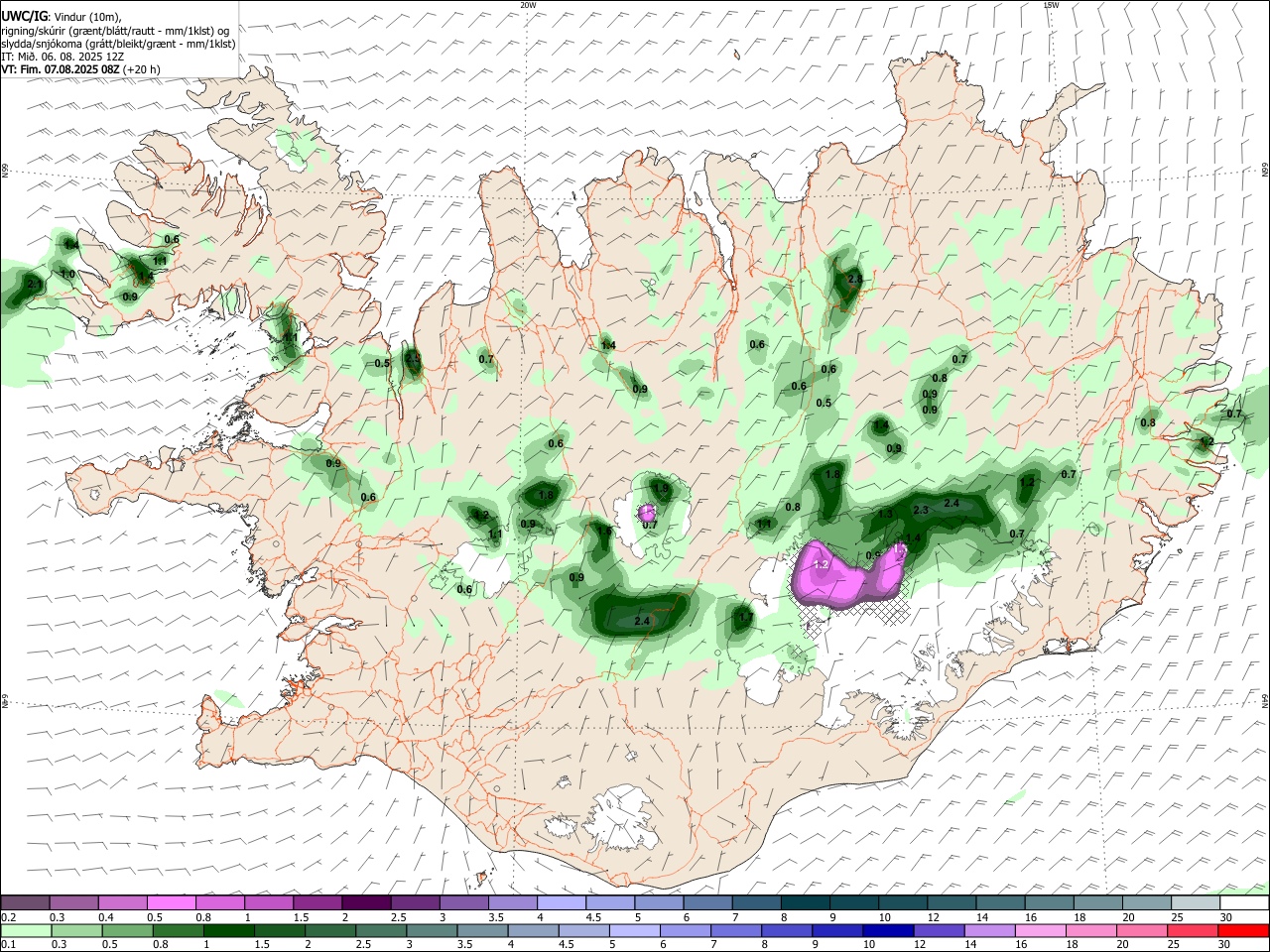
Task: Click the 1.0 precipitation value in the Westfjords
Action: coord(67,275)
